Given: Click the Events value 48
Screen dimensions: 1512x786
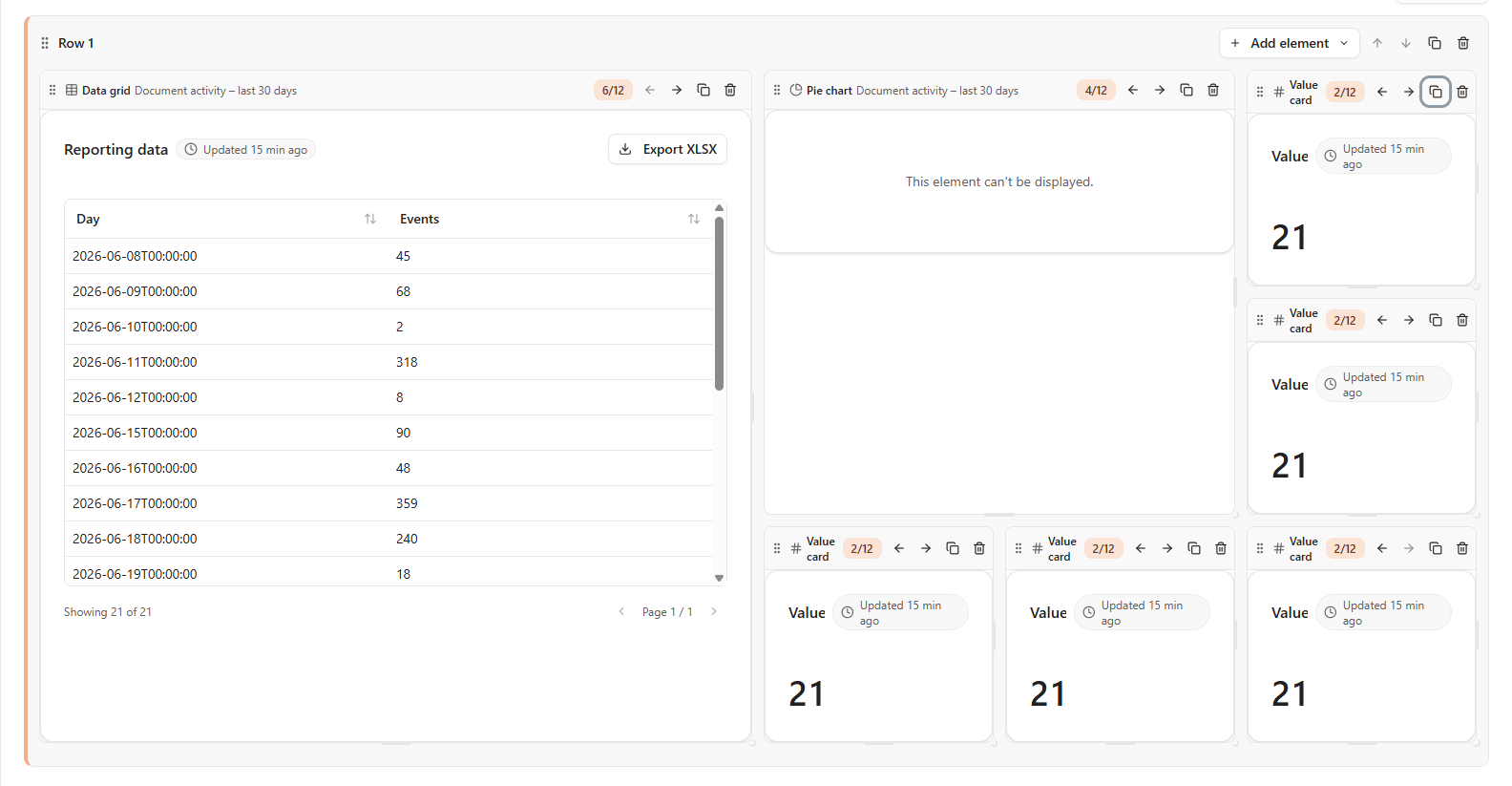Looking at the screenshot, I should [x=403, y=468].
